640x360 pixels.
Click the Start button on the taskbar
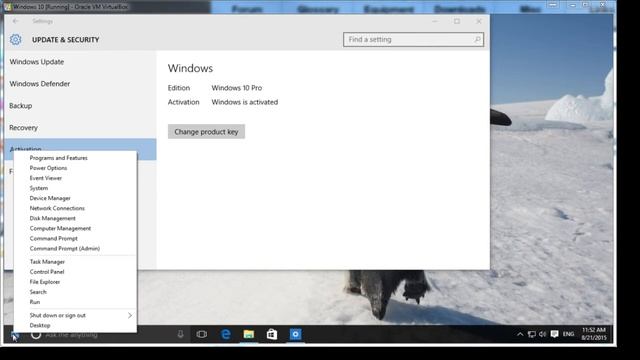[14, 336]
